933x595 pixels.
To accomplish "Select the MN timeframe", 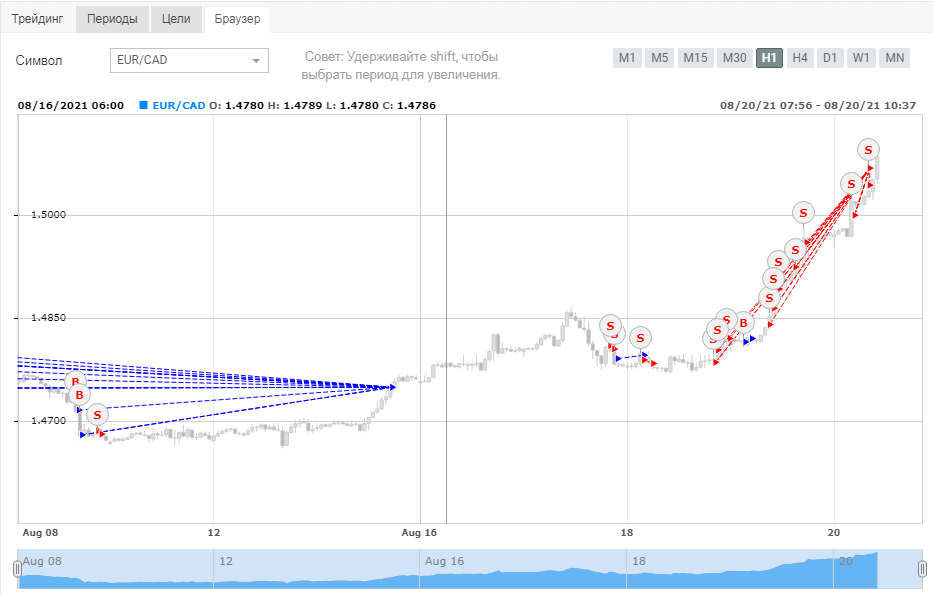I will (894, 58).
